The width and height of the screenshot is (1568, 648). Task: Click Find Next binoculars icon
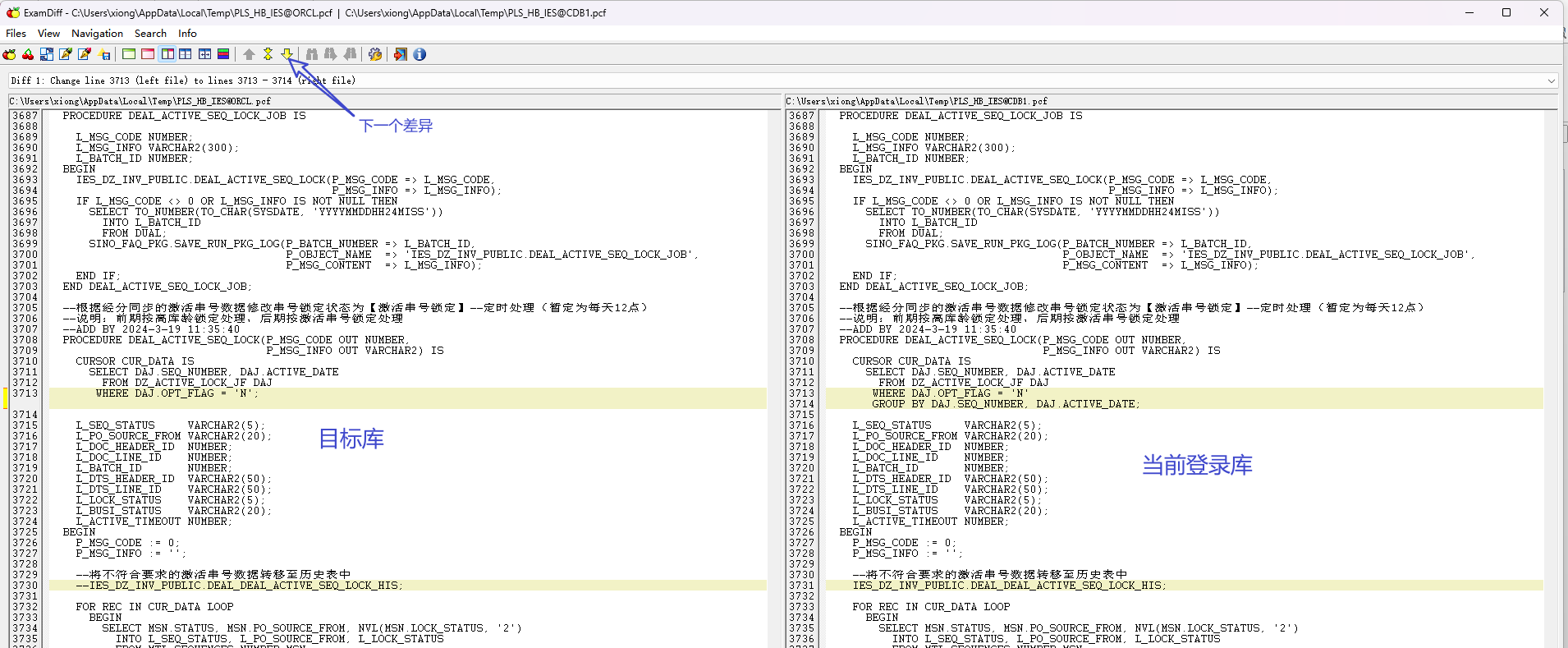coord(331,54)
